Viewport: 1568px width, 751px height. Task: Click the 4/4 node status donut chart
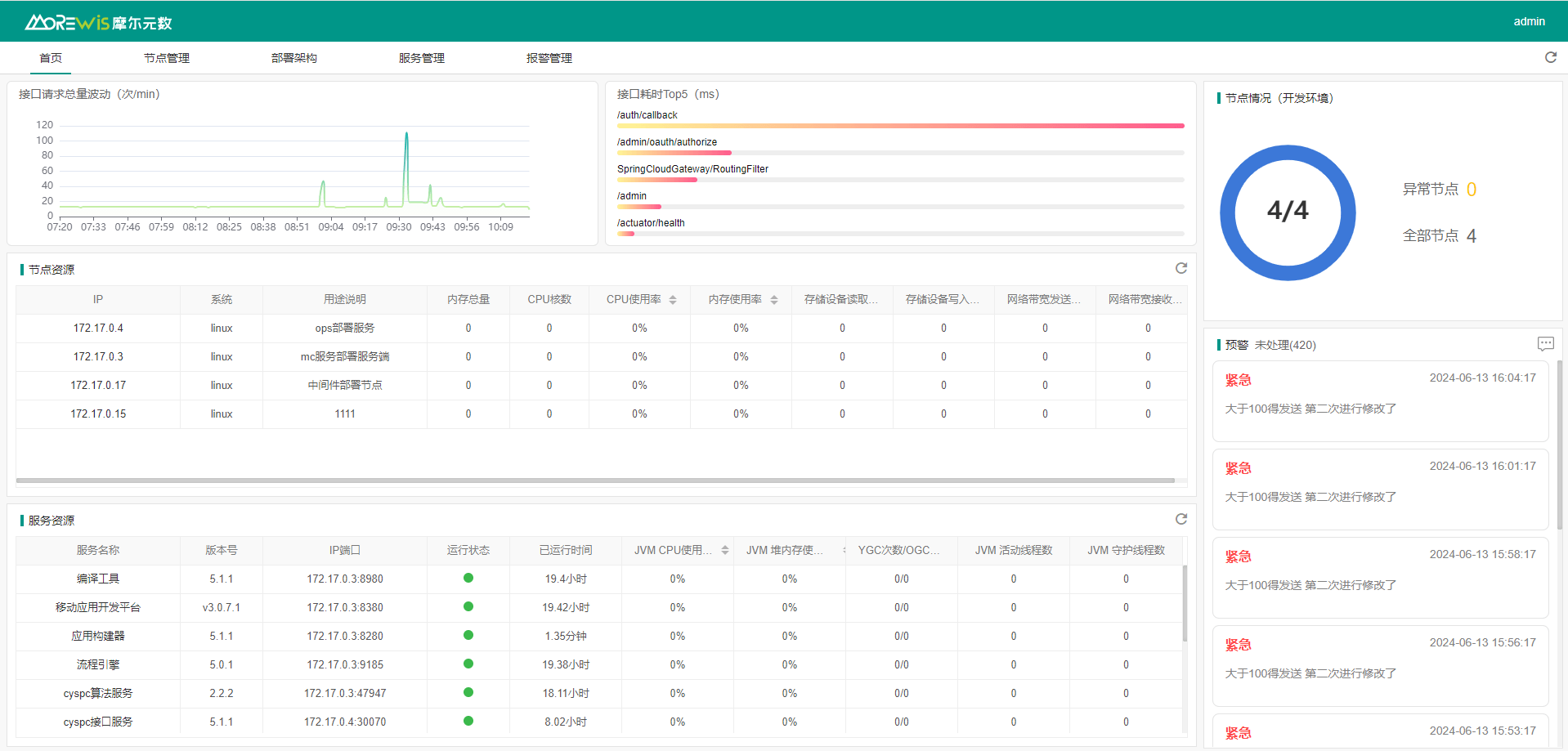click(1288, 212)
